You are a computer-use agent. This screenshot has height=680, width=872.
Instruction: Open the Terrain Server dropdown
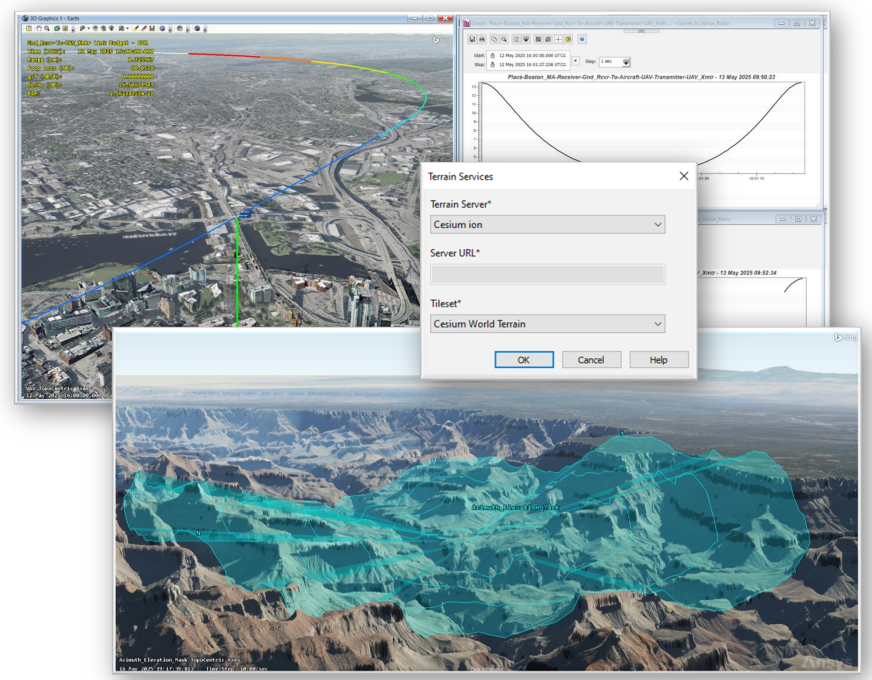pos(547,225)
